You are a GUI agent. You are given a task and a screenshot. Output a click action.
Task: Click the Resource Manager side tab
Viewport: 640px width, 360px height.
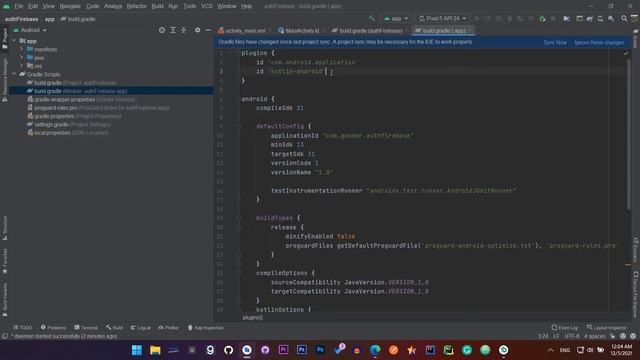[x=5, y=80]
